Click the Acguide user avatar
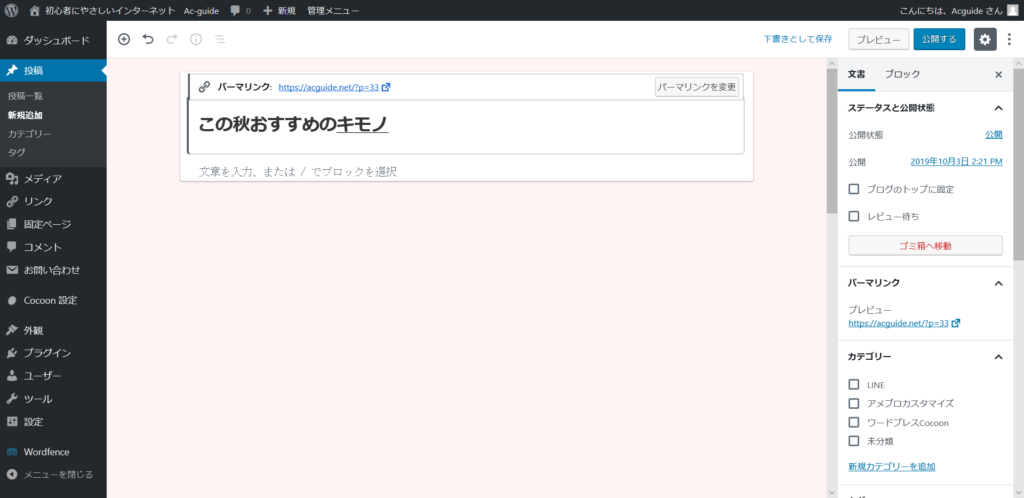Screen dimensions: 1024x498 pyautogui.click(x=1012, y=10)
